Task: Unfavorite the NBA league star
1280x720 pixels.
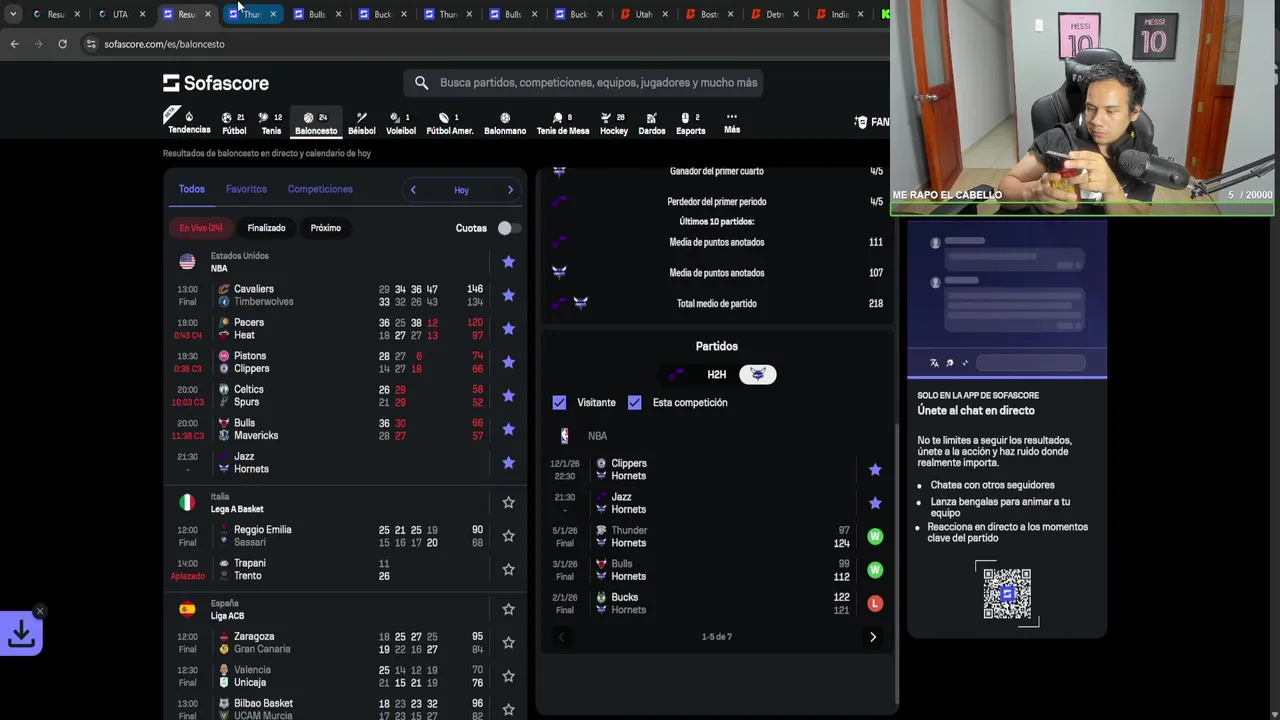Action: point(508,262)
